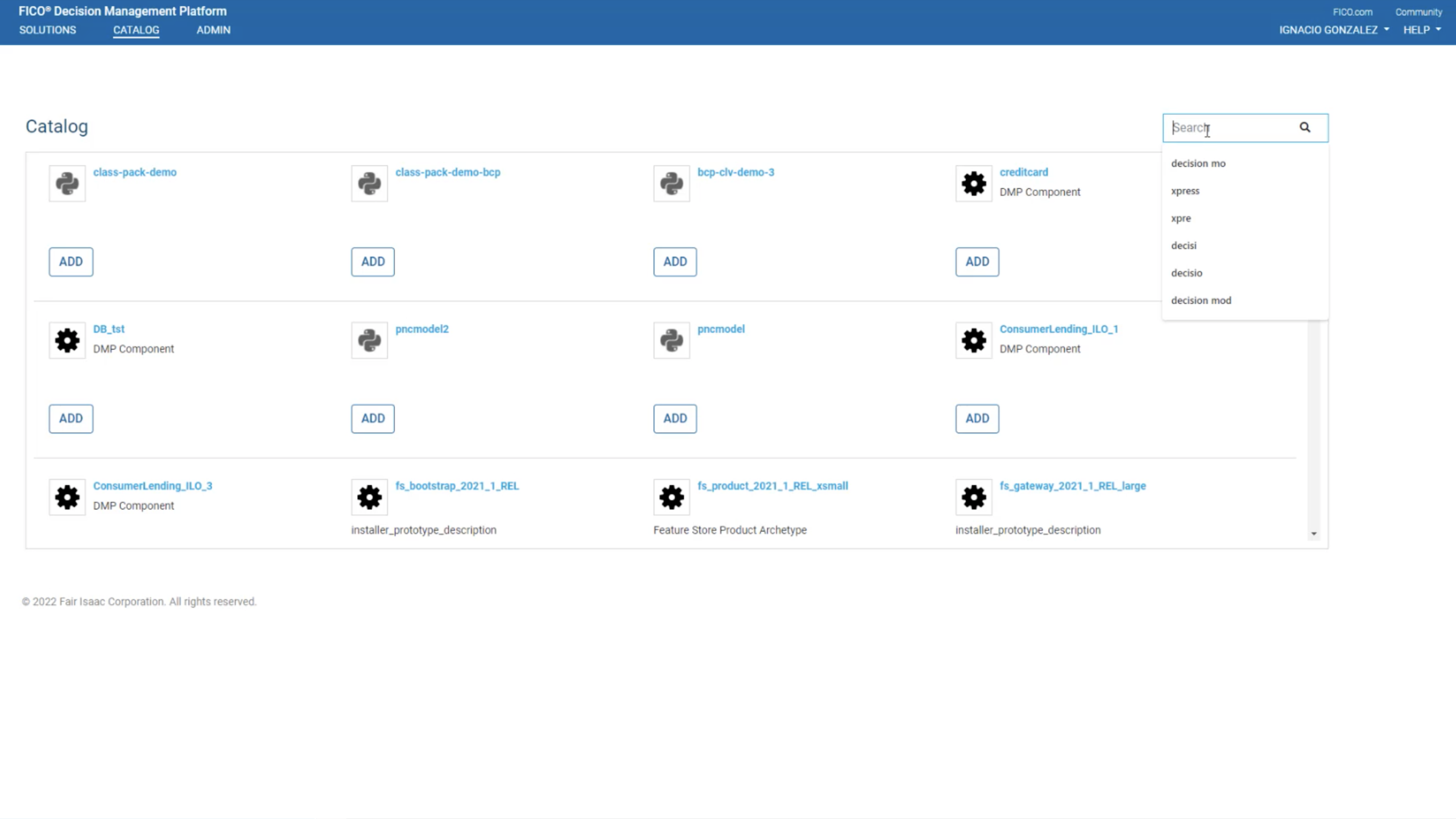The height and width of the screenshot is (819, 1456).
Task: Click the pncmodel2 Python icon
Action: tap(369, 340)
